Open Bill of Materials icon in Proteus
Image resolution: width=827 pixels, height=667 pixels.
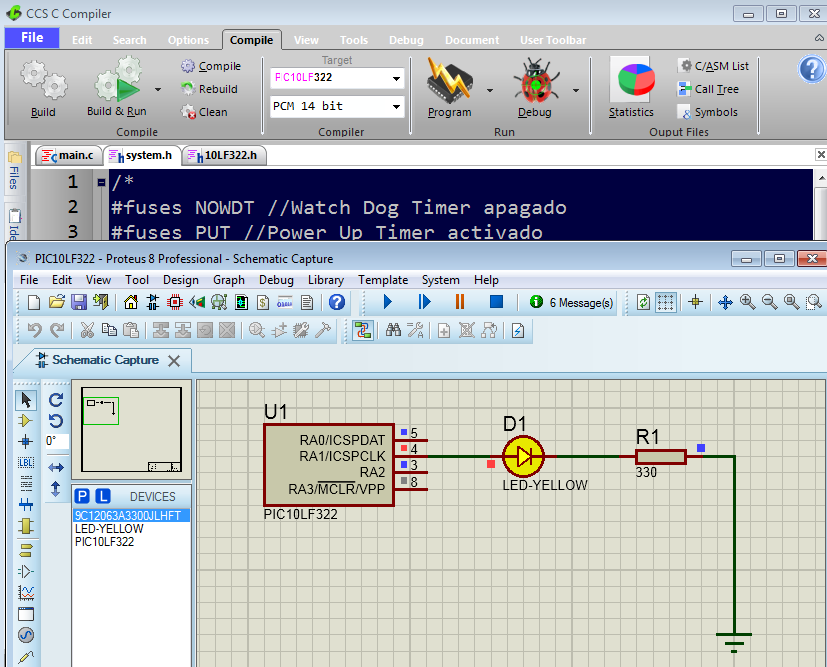(263, 302)
